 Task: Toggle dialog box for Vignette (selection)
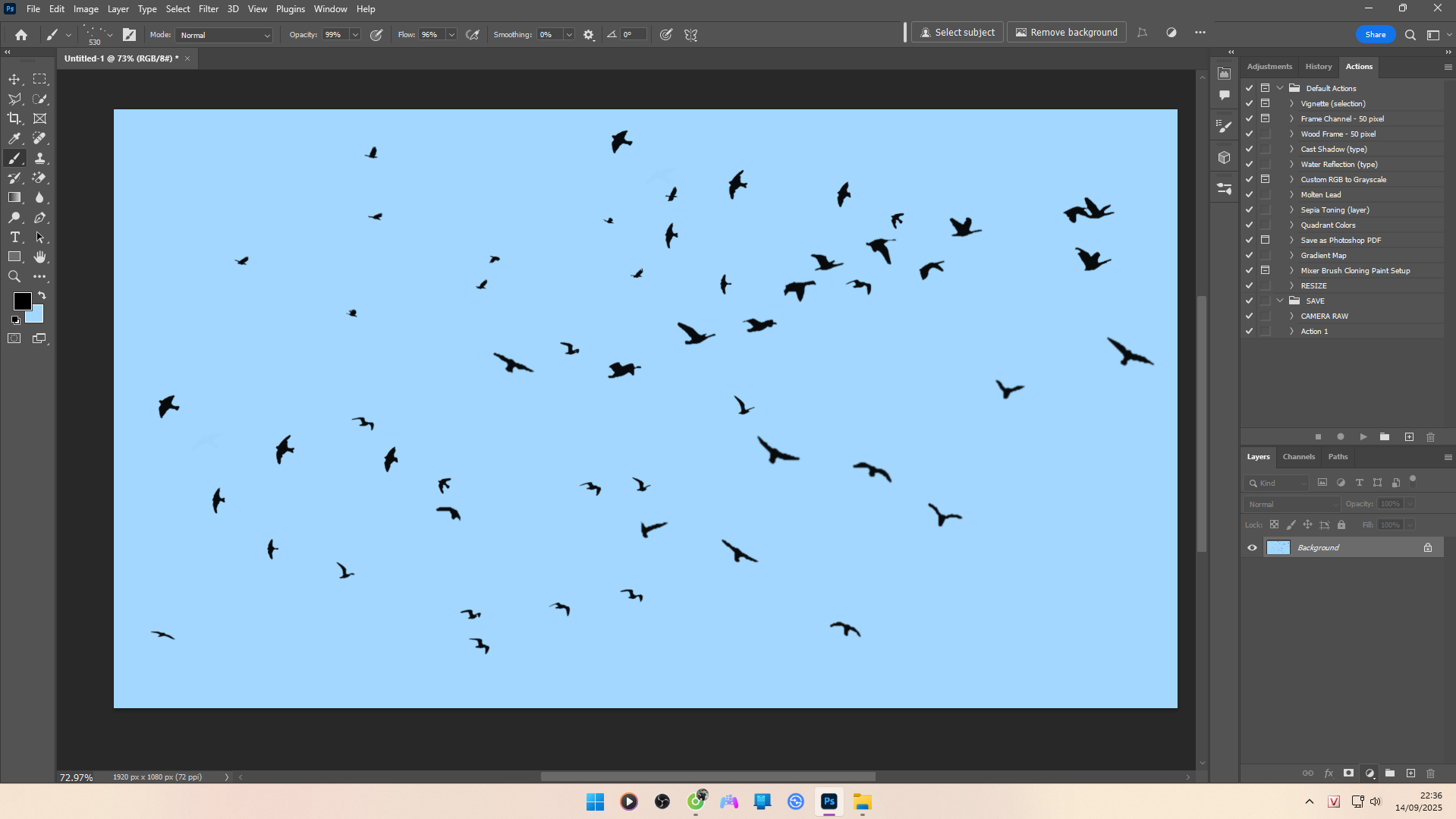(1265, 103)
